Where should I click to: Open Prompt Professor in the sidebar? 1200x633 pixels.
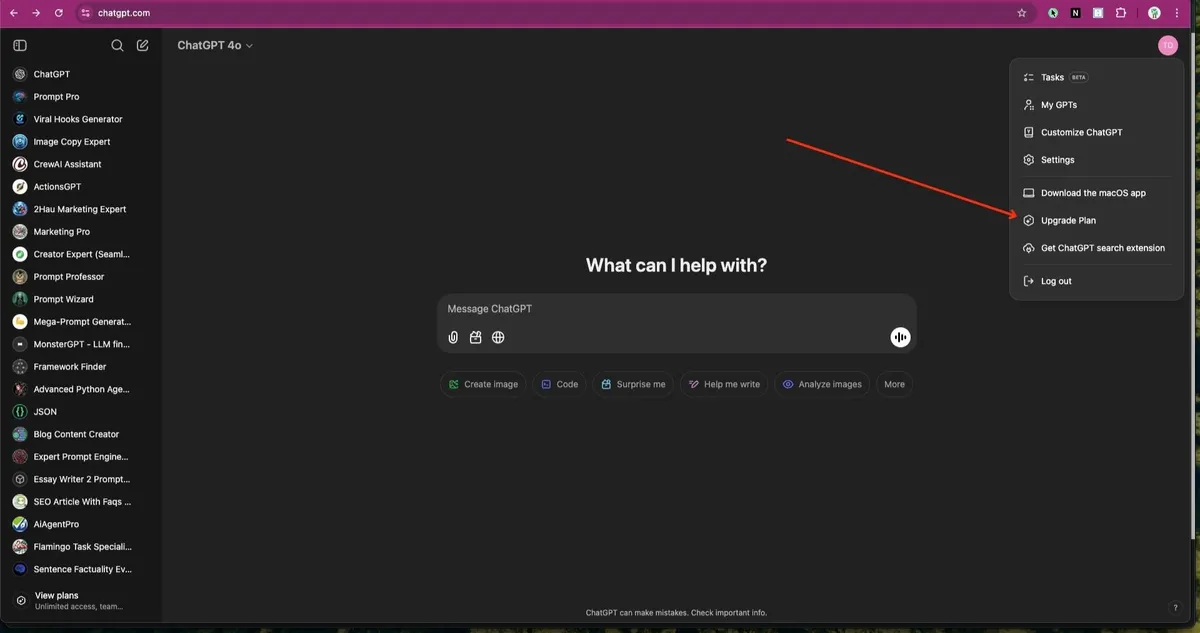tap(68, 277)
